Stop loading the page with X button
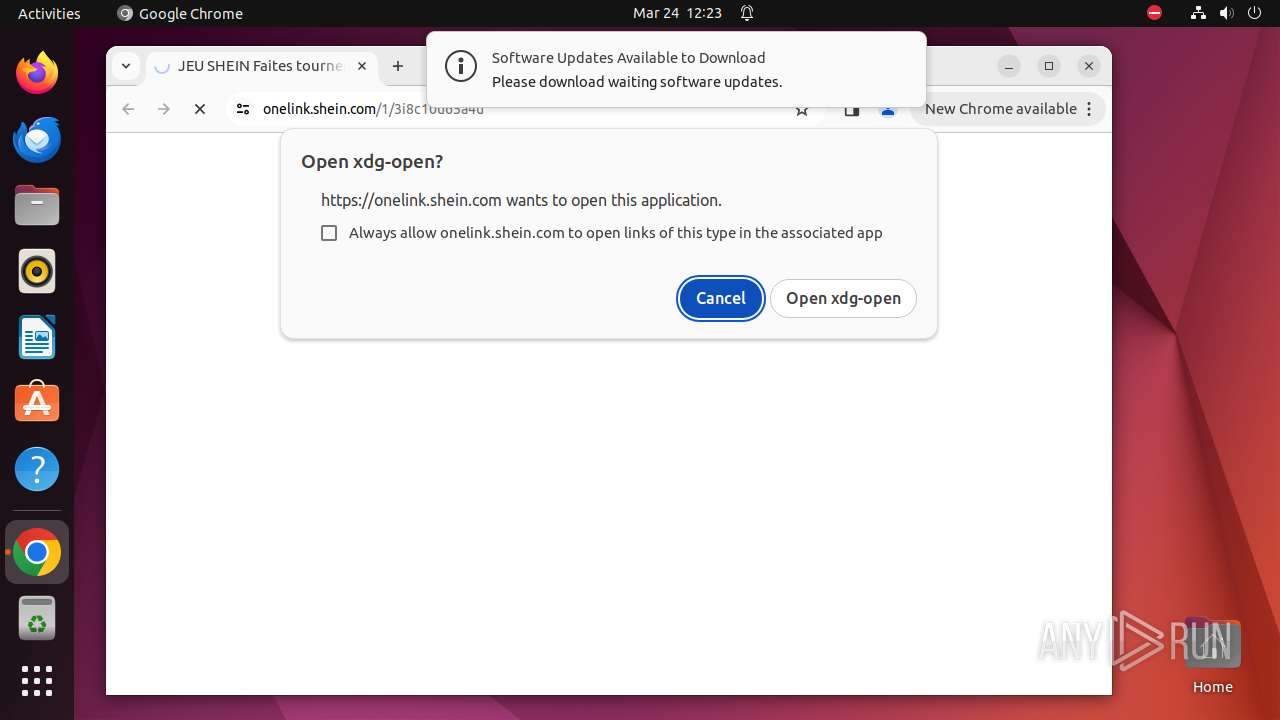The height and width of the screenshot is (720, 1280). point(200,109)
